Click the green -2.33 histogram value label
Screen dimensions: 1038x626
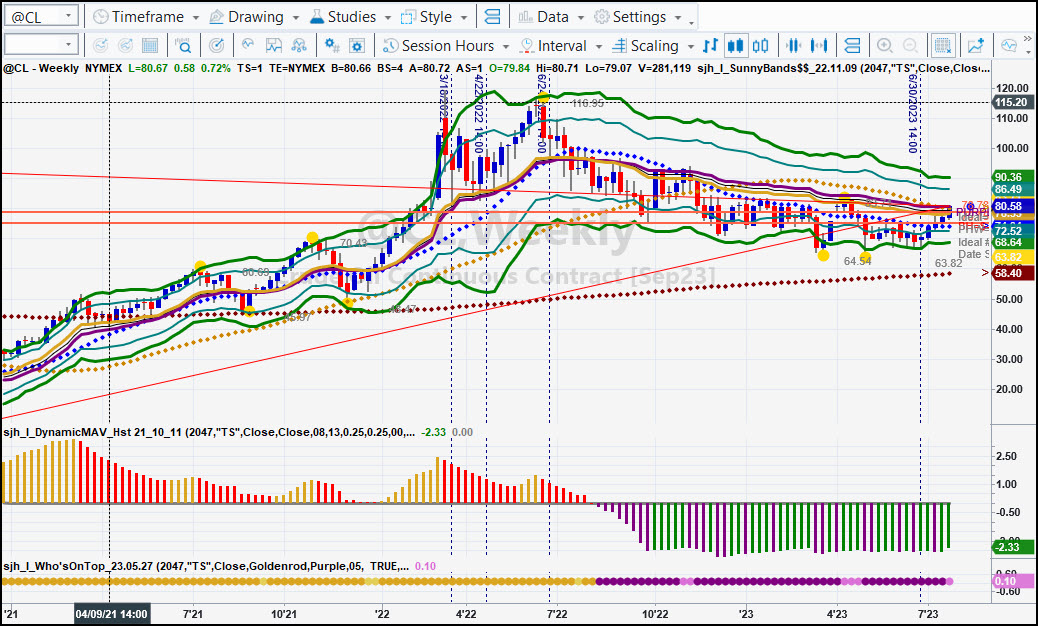1012,547
